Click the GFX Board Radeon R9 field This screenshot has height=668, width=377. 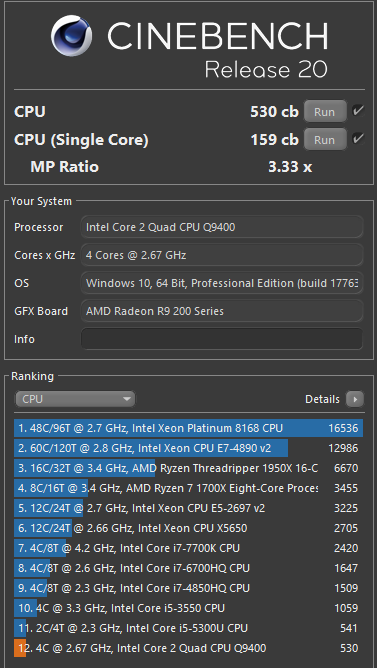pyautogui.click(x=222, y=311)
